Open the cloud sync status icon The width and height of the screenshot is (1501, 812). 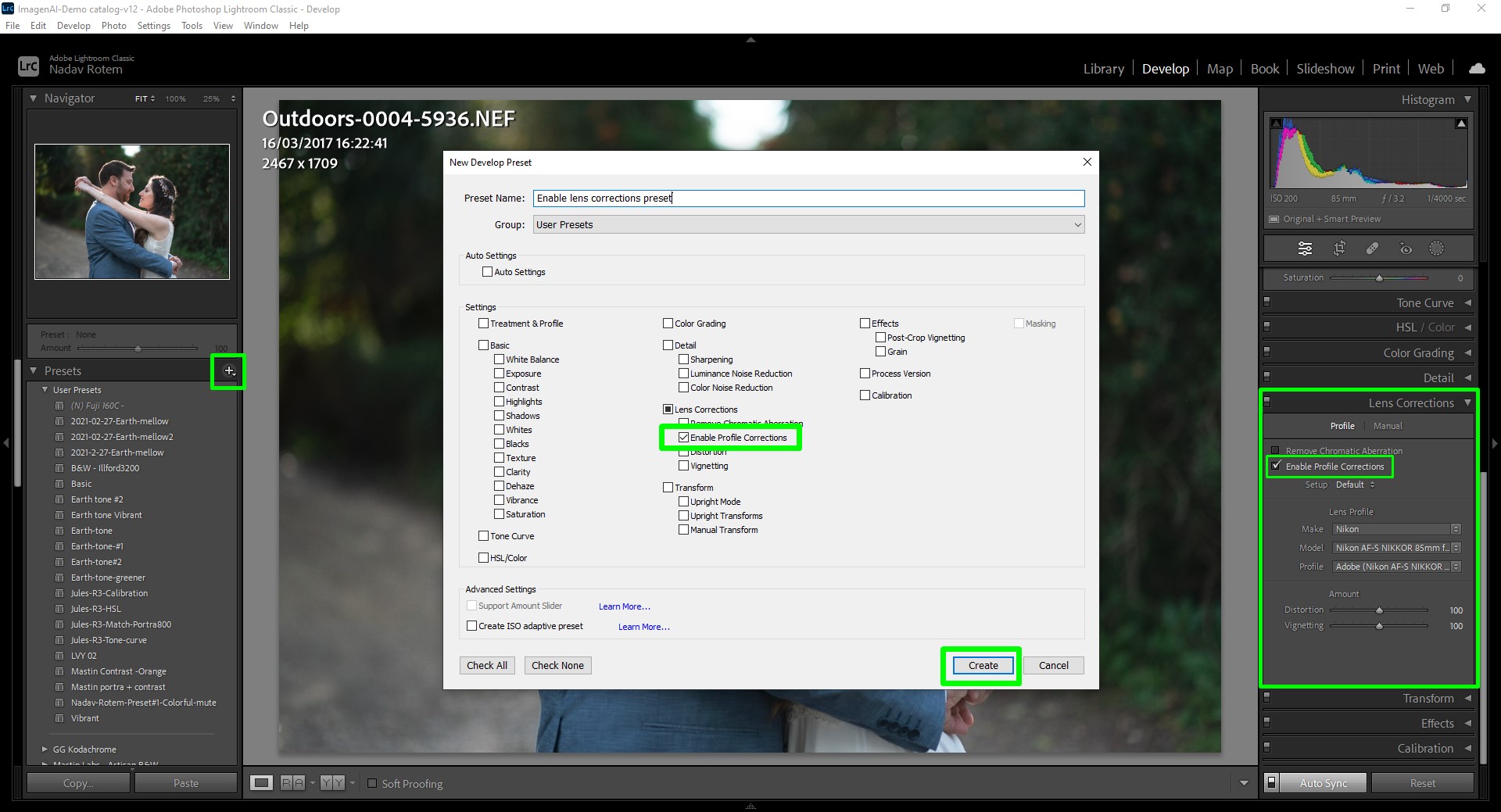point(1477,68)
